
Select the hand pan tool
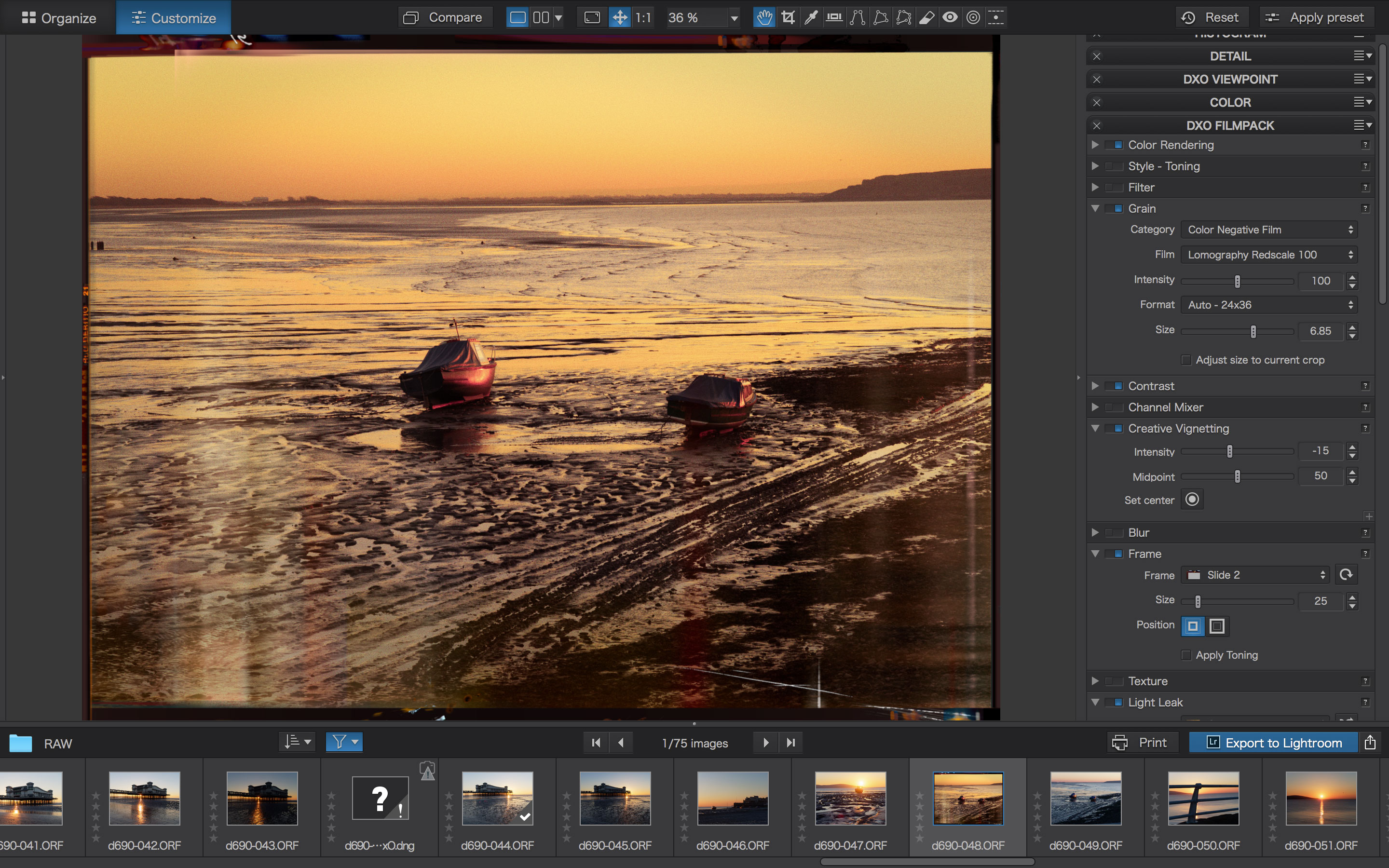(x=764, y=18)
